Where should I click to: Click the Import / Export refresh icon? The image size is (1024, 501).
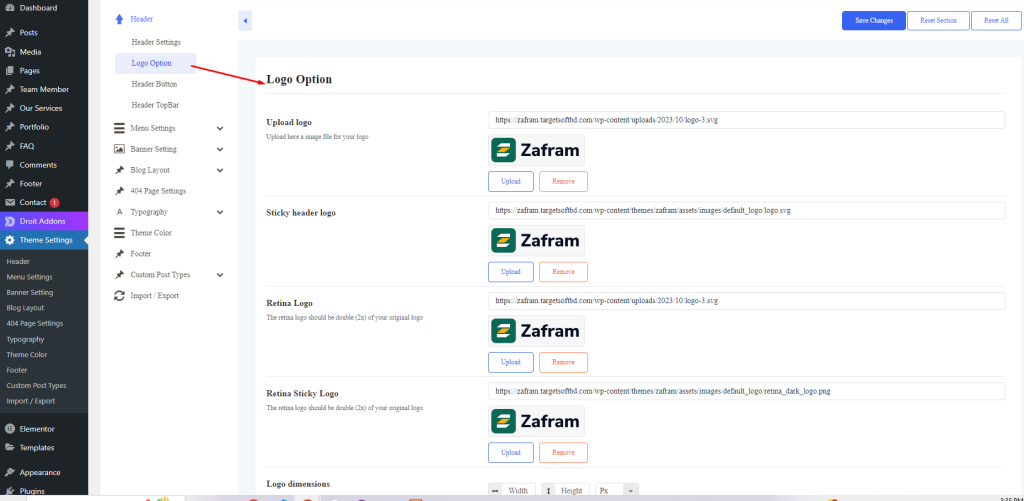(x=119, y=296)
